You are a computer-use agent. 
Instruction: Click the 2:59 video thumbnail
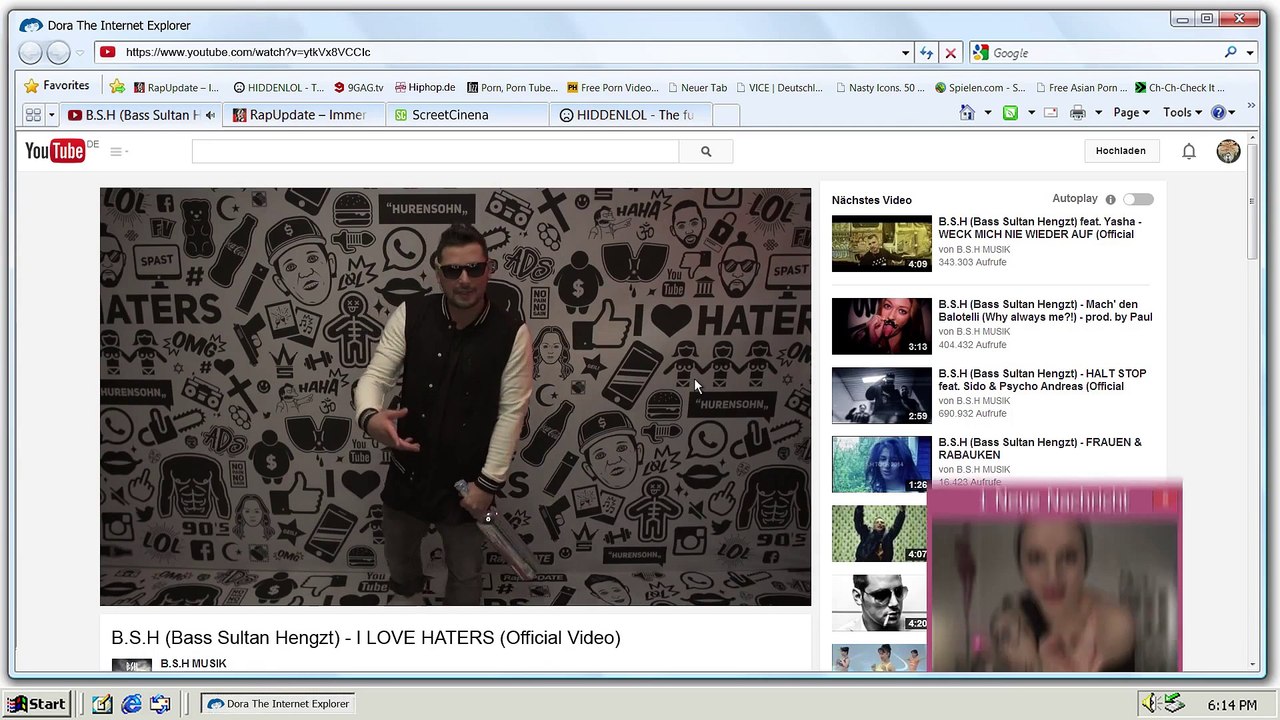point(881,395)
